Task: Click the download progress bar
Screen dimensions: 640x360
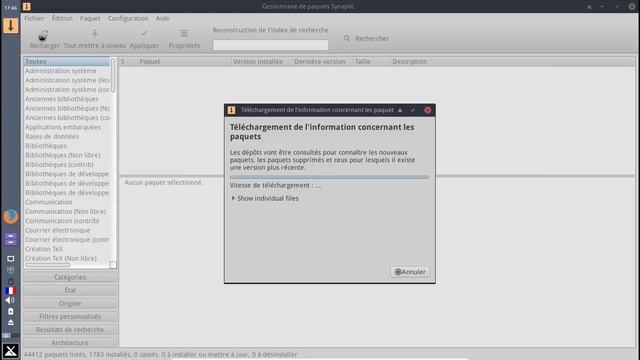Action: tap(329, 177)
